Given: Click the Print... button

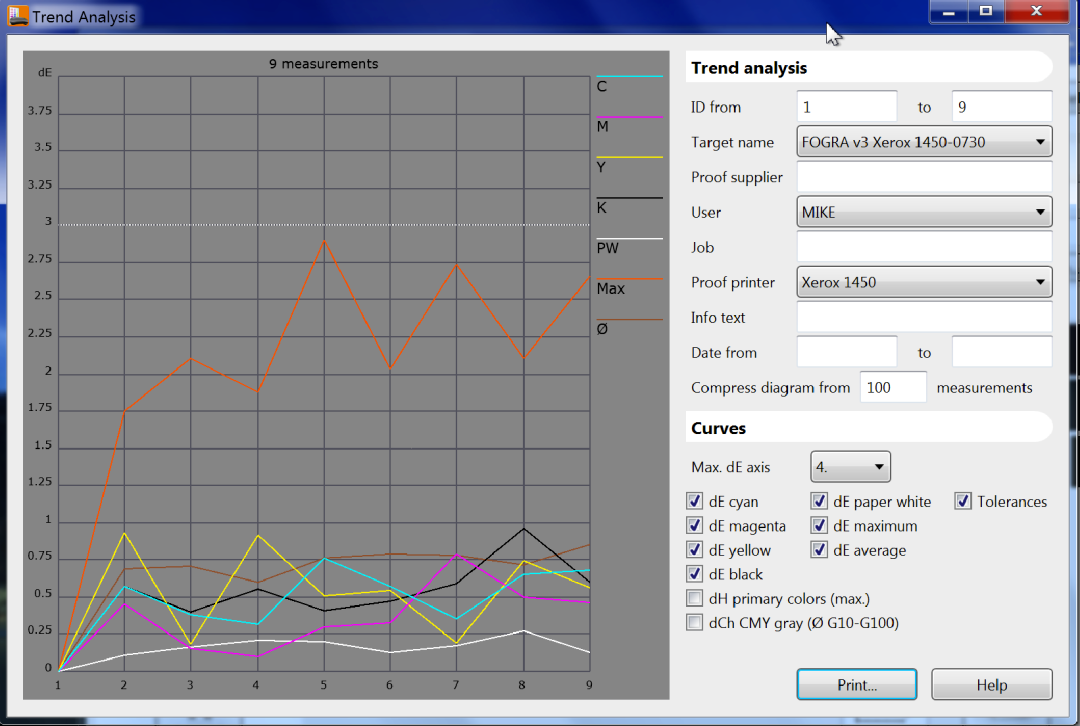Looking at the screenshot, I should [x=857, y=685].
